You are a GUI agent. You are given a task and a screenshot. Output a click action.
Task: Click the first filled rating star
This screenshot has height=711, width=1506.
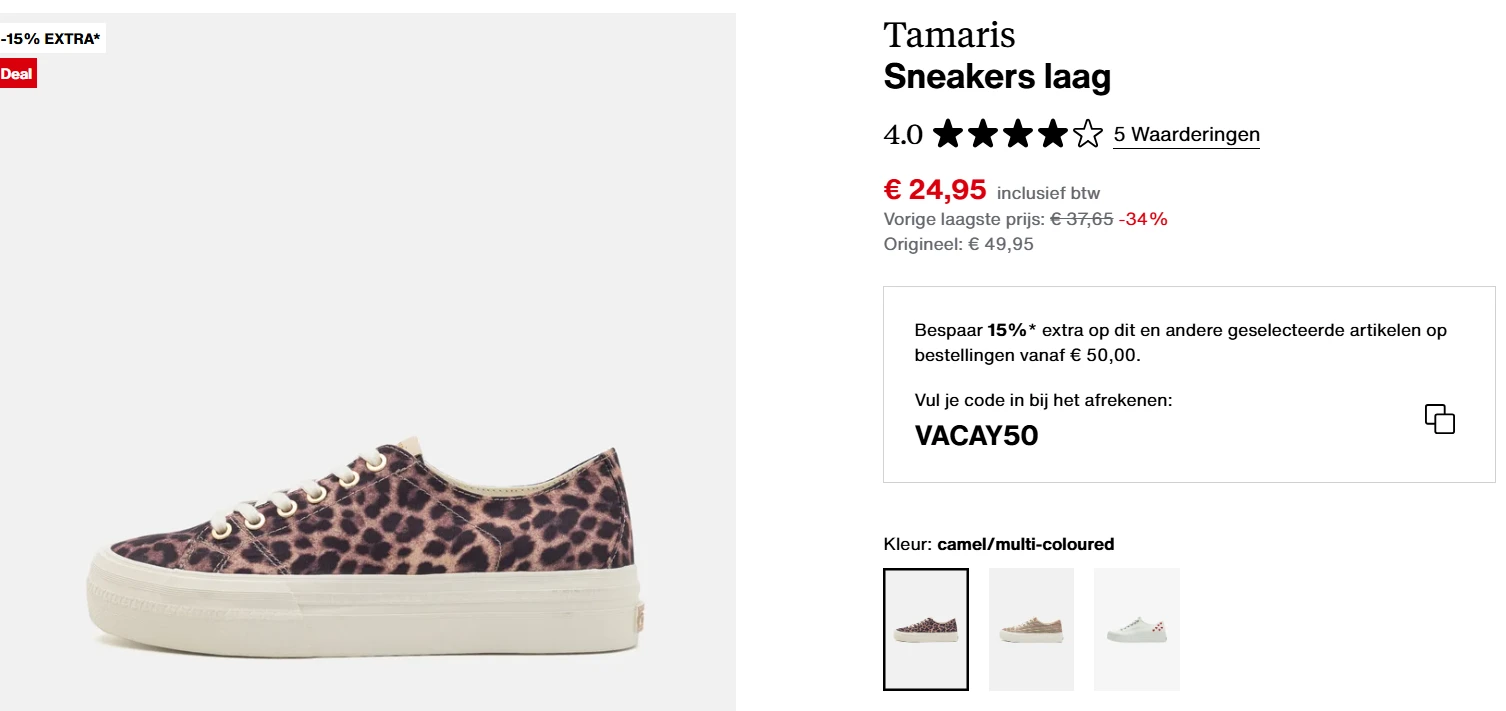950,131
